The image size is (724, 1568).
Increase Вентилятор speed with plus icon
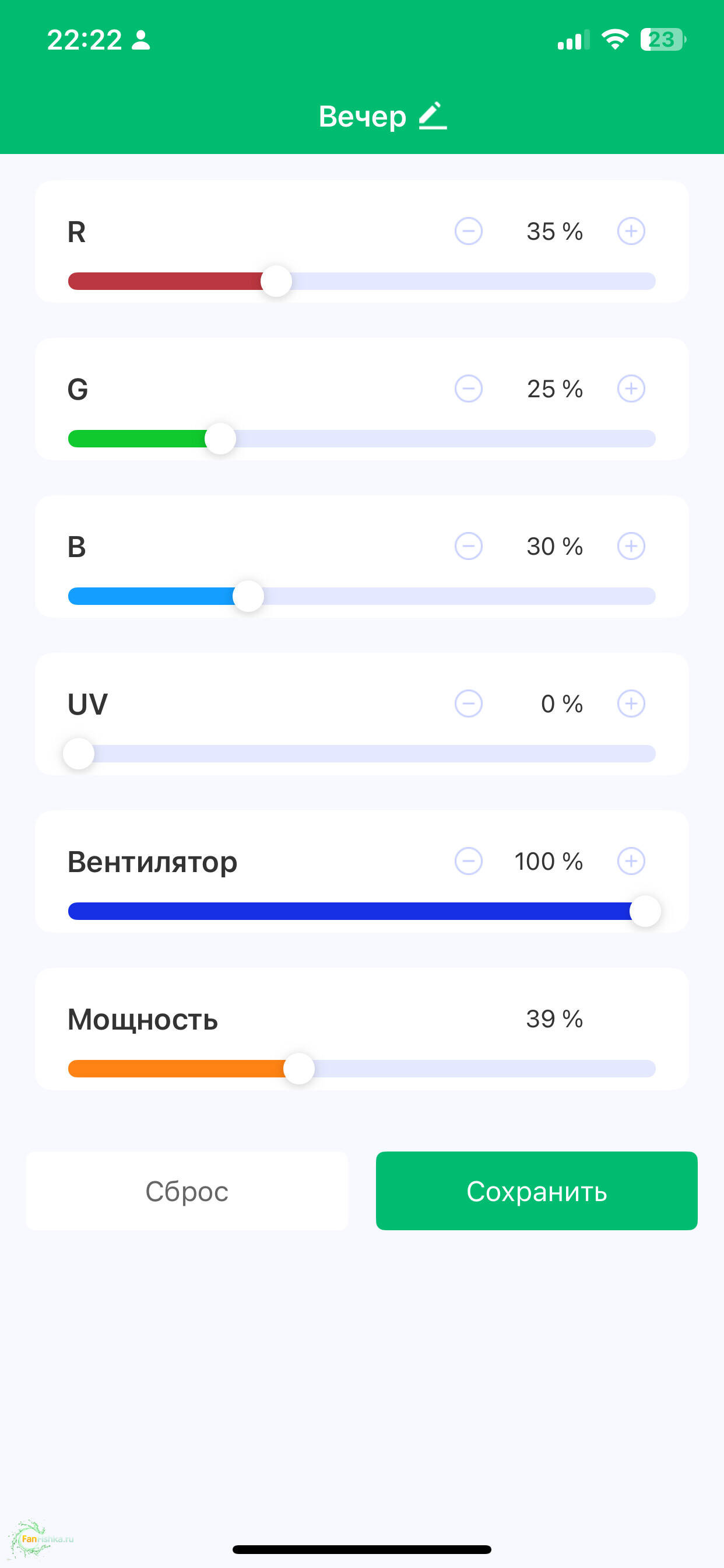[631, 862]
